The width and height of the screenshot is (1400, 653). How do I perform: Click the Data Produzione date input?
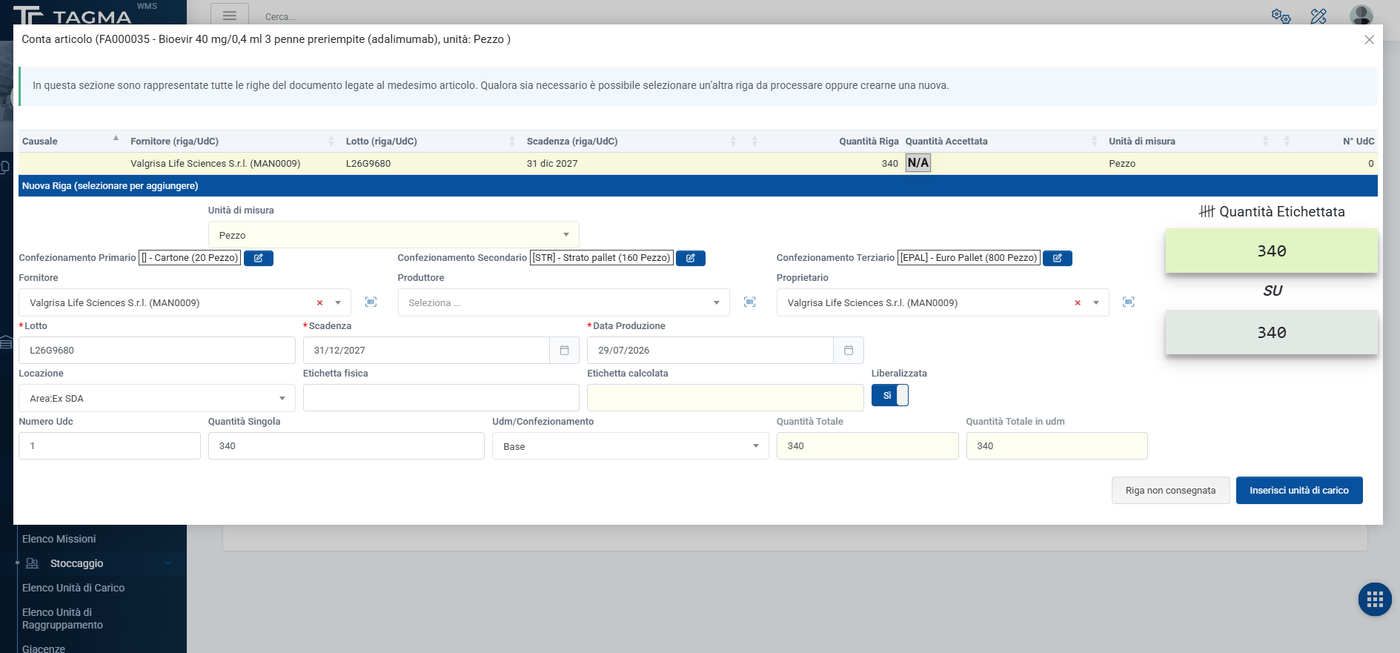tap(711, 350)
